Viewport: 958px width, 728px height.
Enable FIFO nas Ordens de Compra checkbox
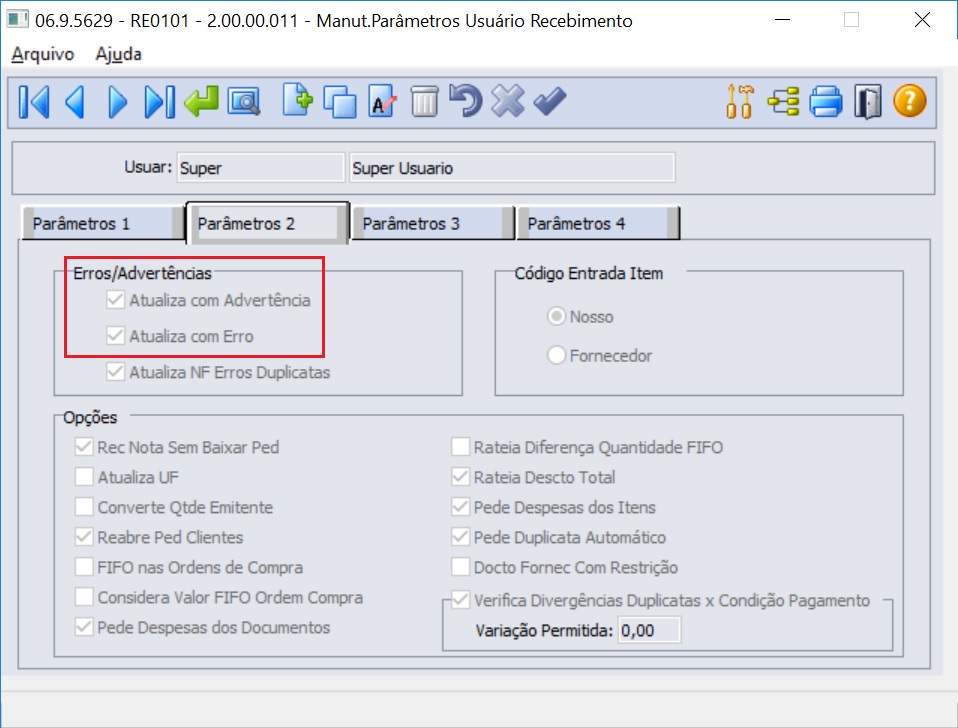click(x=84, y=567)
